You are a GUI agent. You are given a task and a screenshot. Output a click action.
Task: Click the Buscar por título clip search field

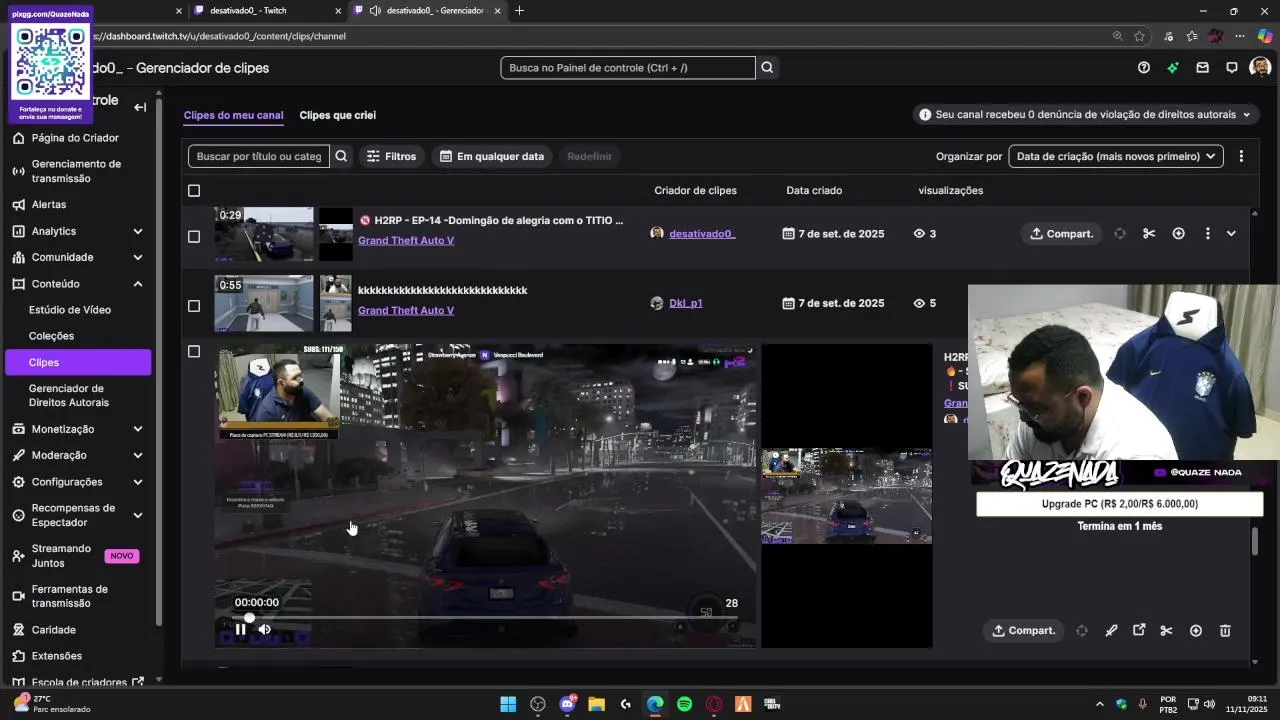tap(259, 156)
